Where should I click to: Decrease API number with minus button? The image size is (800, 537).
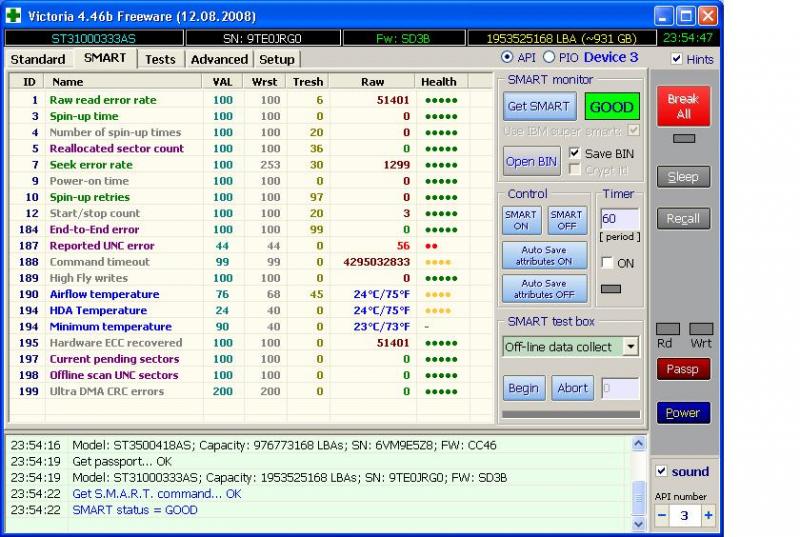[x=662, y=515]
